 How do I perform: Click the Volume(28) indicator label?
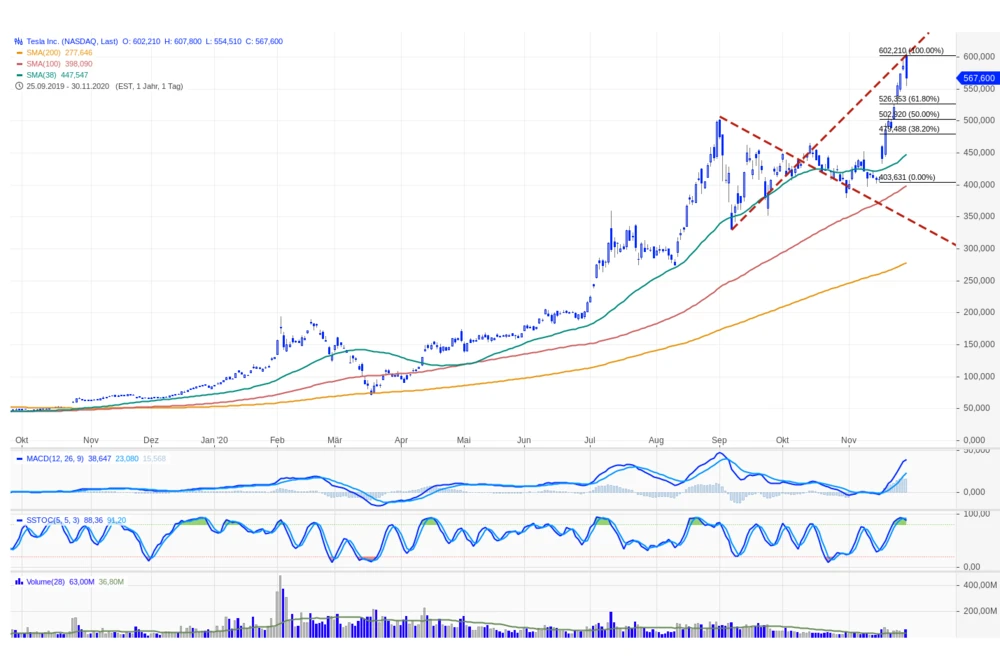tap(46, 581)
